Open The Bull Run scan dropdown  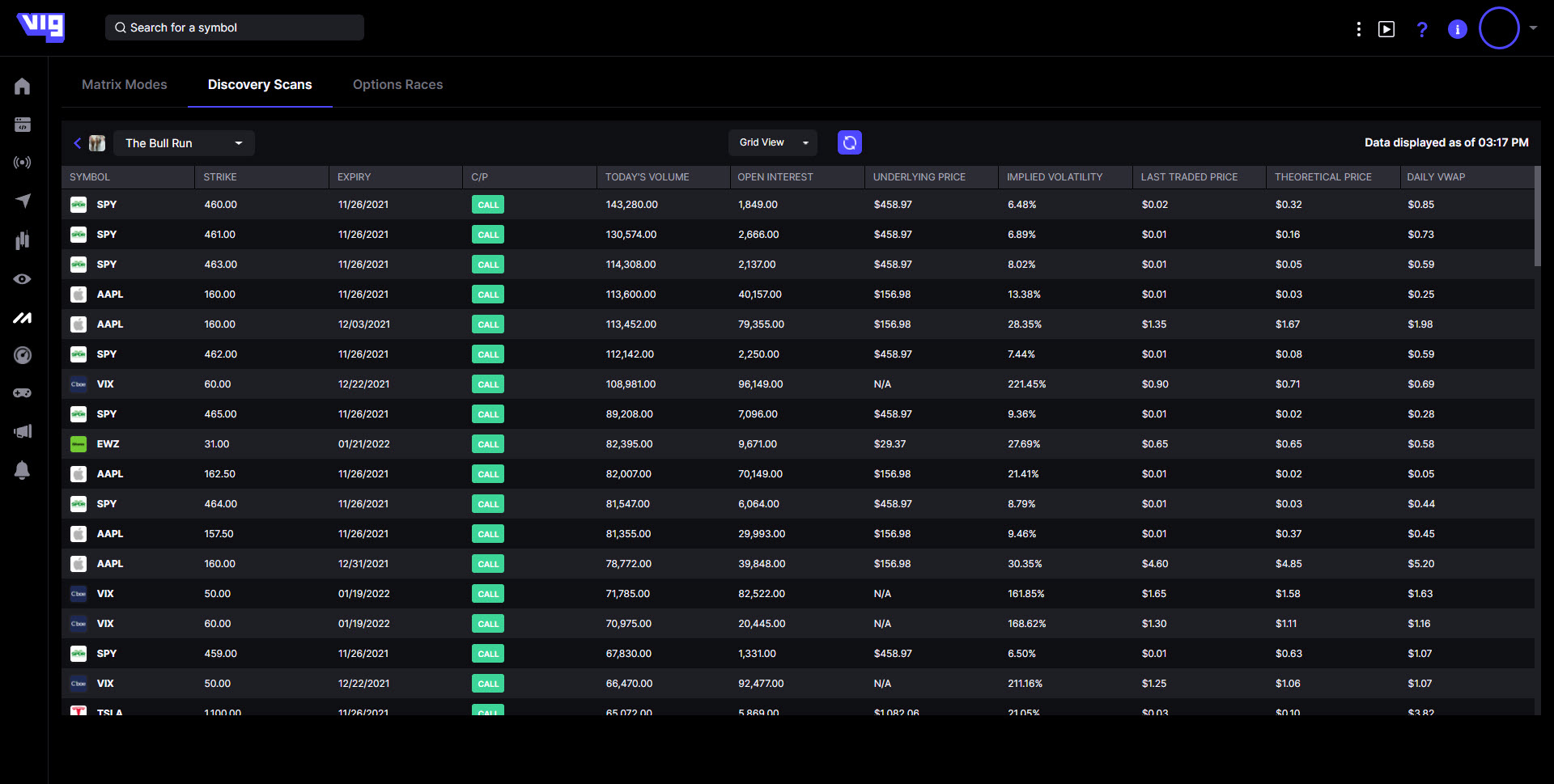(185, 143)
